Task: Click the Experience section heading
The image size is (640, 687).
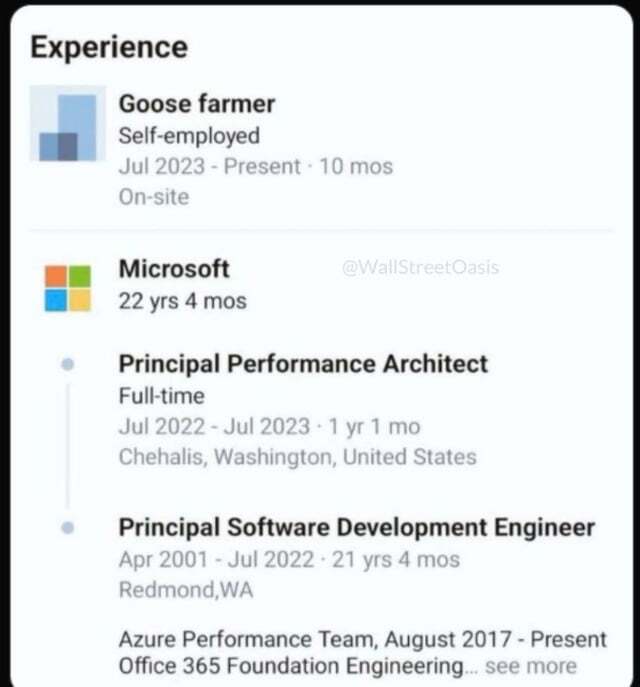Action: point(109,47)
